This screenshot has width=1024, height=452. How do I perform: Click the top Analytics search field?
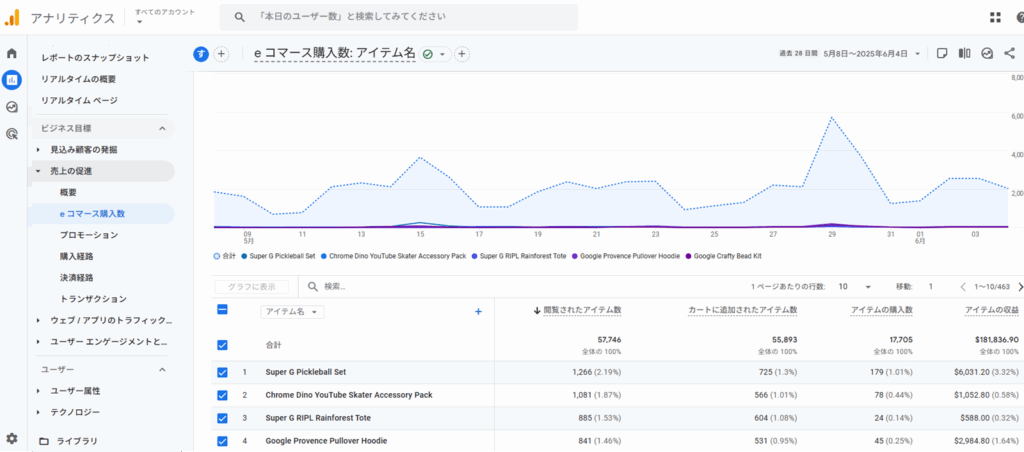(398, 17)
